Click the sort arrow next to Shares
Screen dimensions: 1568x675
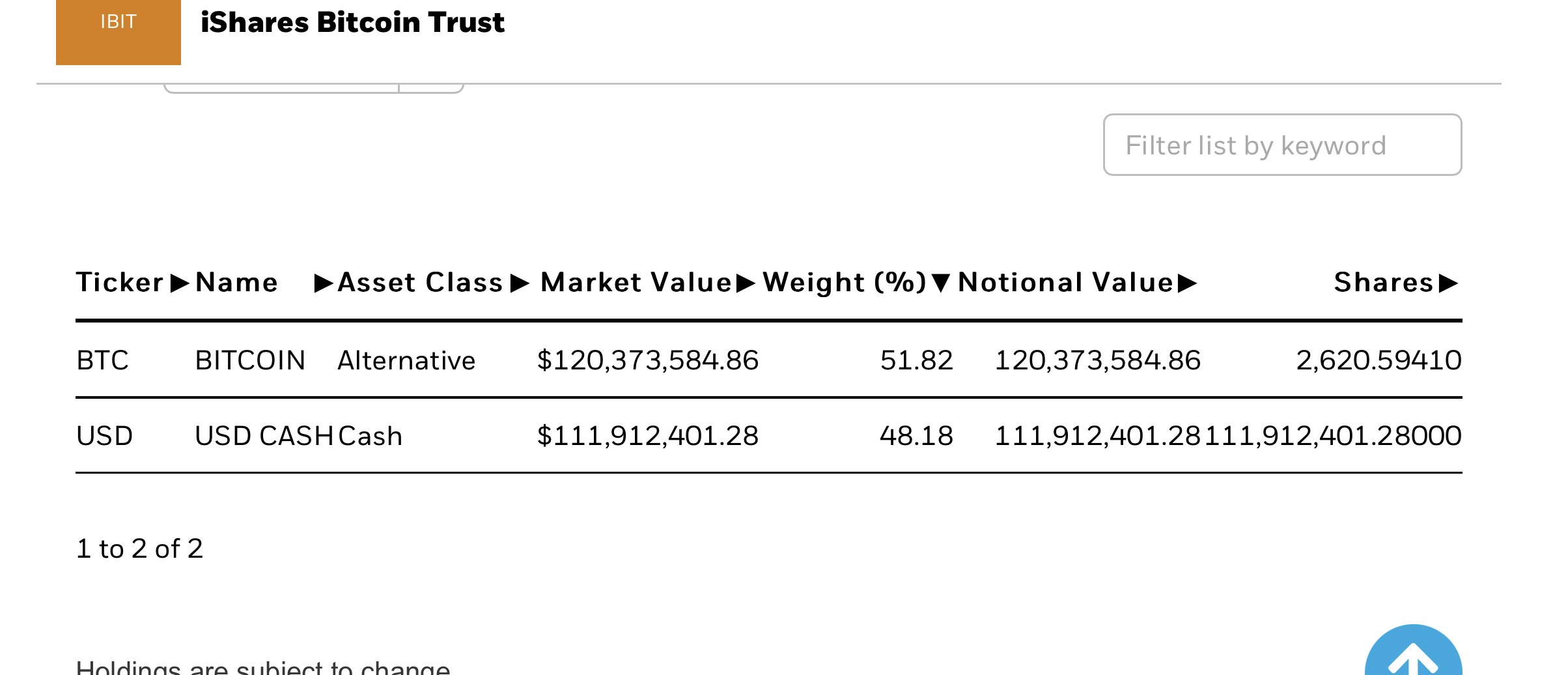point(1448,283)
